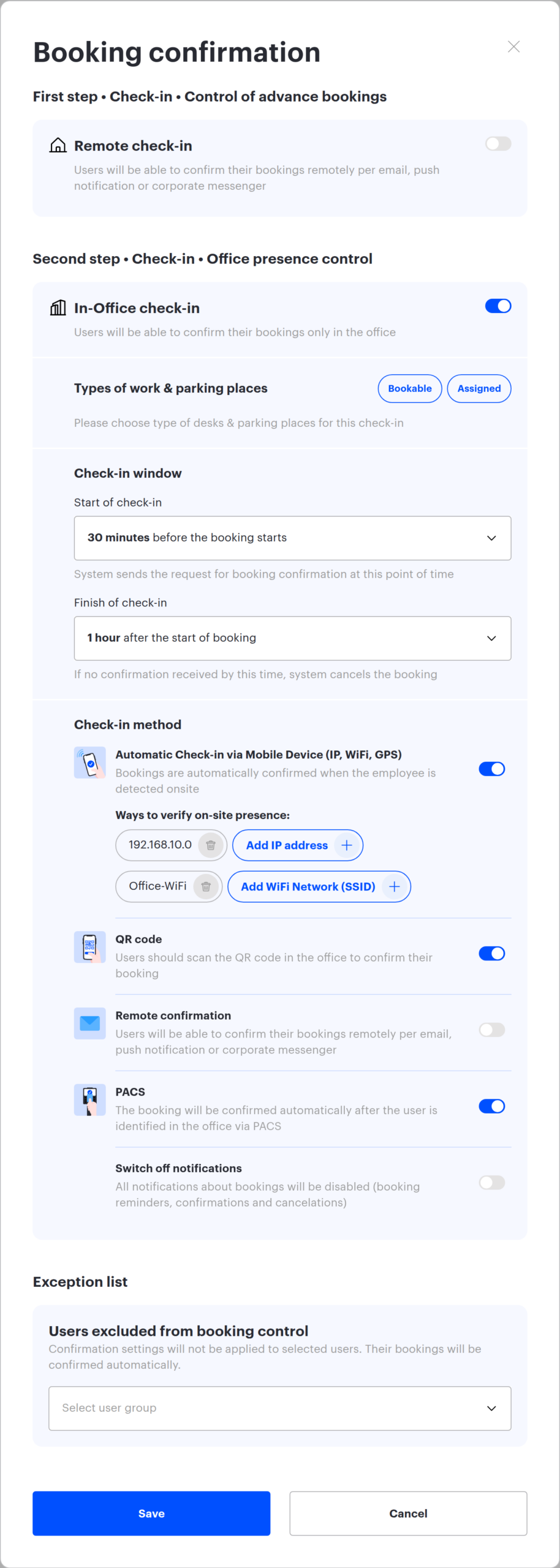Click Ways to verify on-site presence label
Image resolution: width=560 pixels, height=1568 pixels.
(x=203, y=815)
